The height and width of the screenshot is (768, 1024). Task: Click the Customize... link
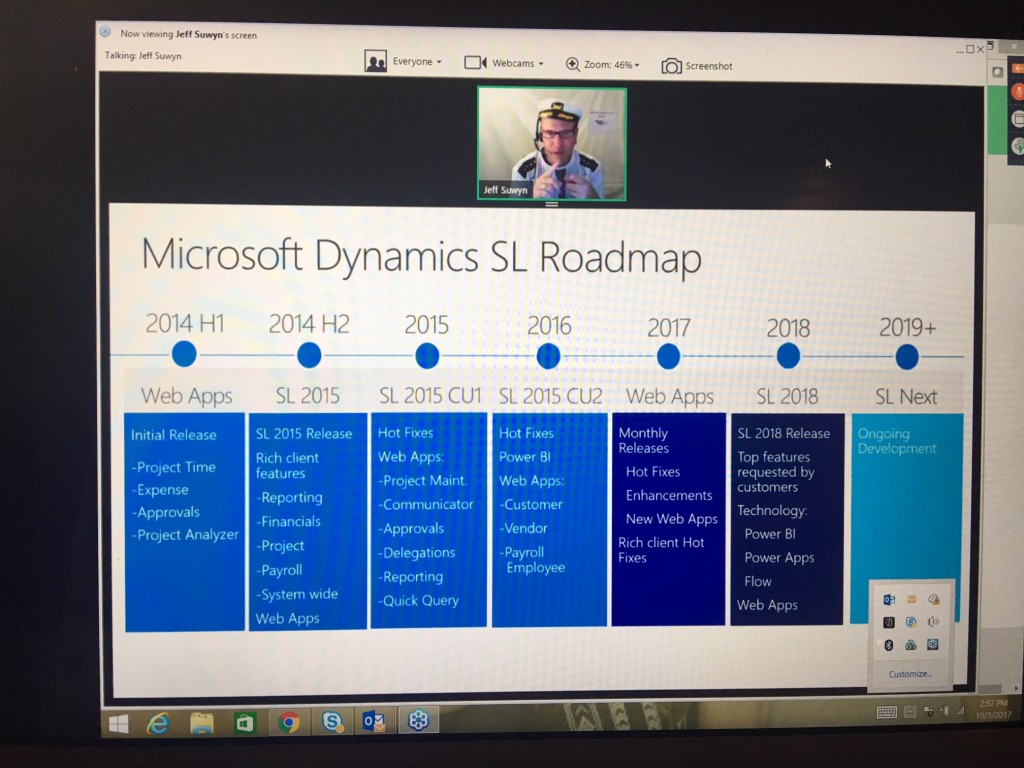(x=910, y=674)
